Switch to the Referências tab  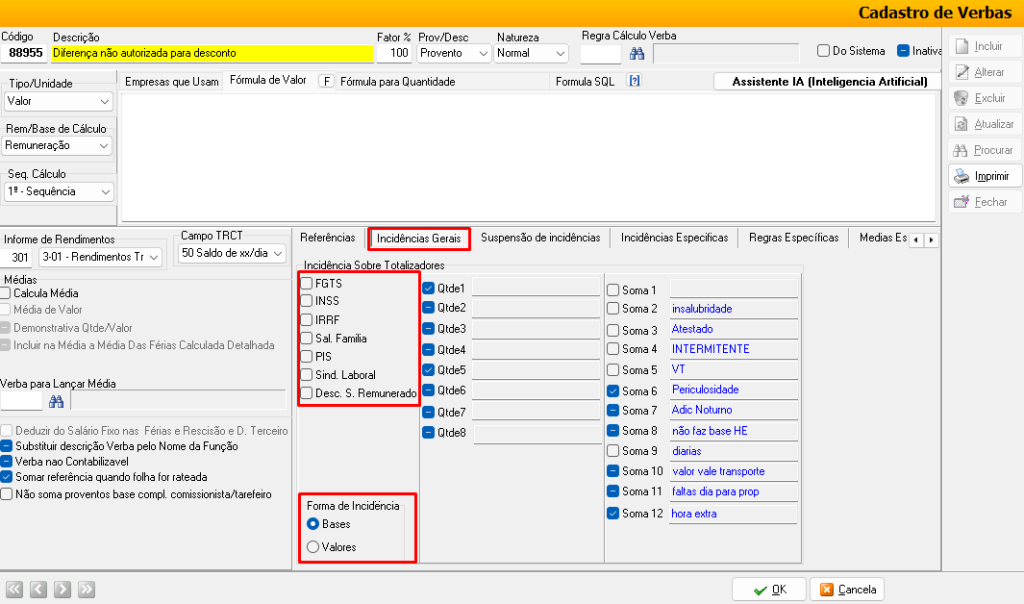coord(328,238)
